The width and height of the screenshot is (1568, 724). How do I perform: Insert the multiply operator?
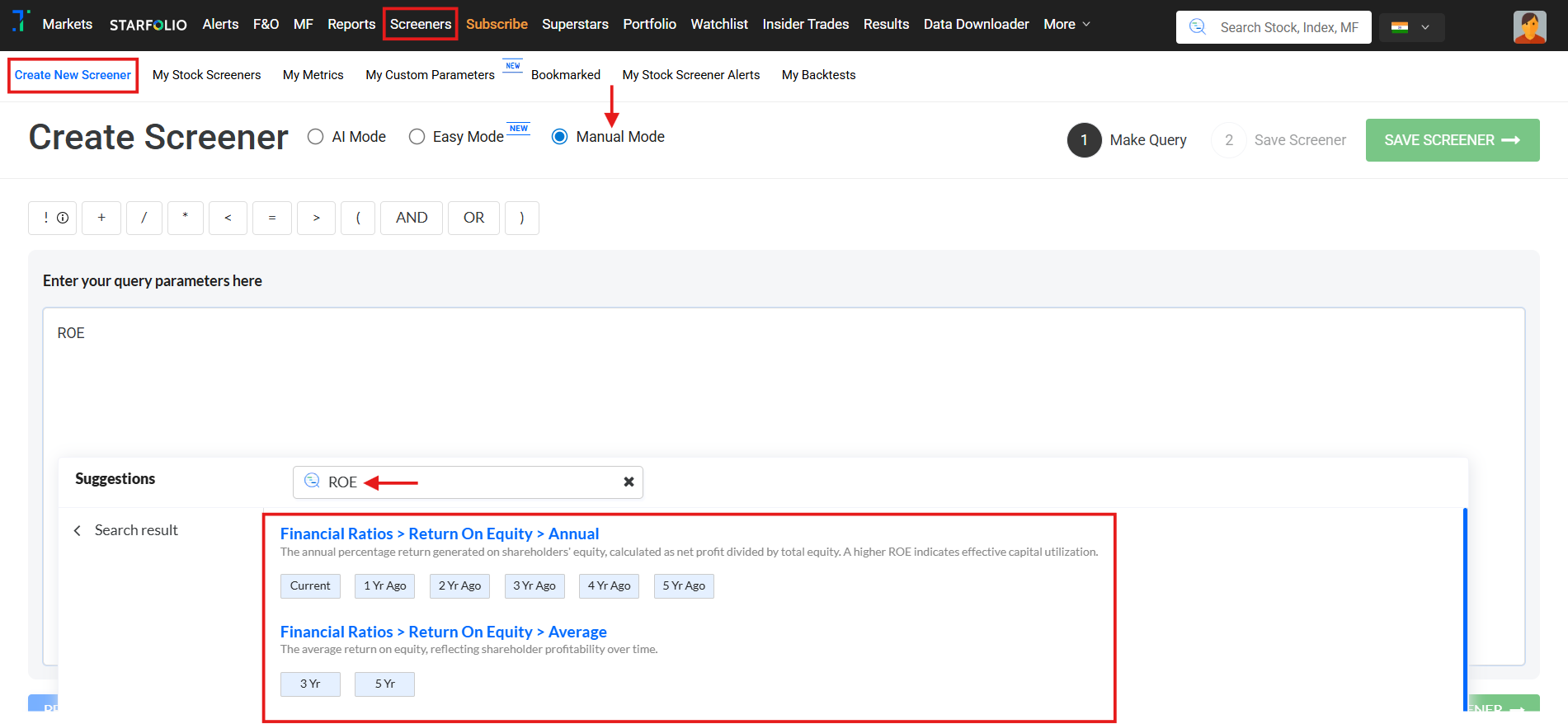186,218
